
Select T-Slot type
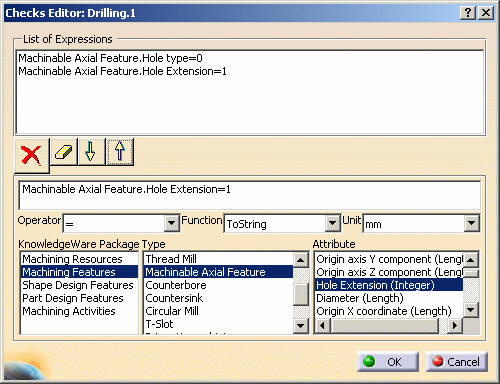coord(219,324)
